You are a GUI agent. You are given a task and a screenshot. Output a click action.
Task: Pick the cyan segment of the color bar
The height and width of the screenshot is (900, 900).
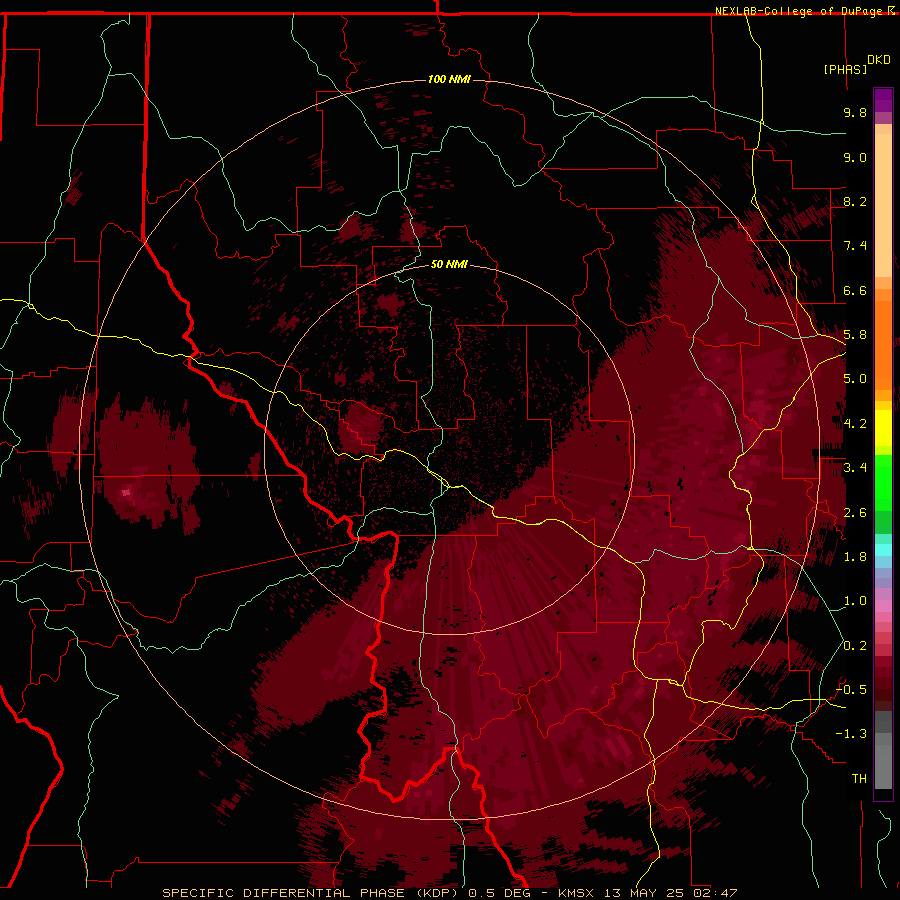883,550
